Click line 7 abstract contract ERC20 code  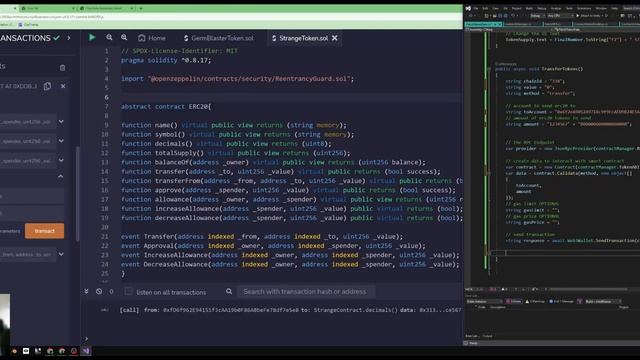coord(166,107)
